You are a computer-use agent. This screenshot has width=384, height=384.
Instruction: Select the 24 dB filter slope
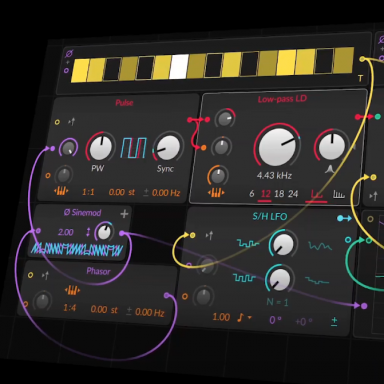point(293,194)
